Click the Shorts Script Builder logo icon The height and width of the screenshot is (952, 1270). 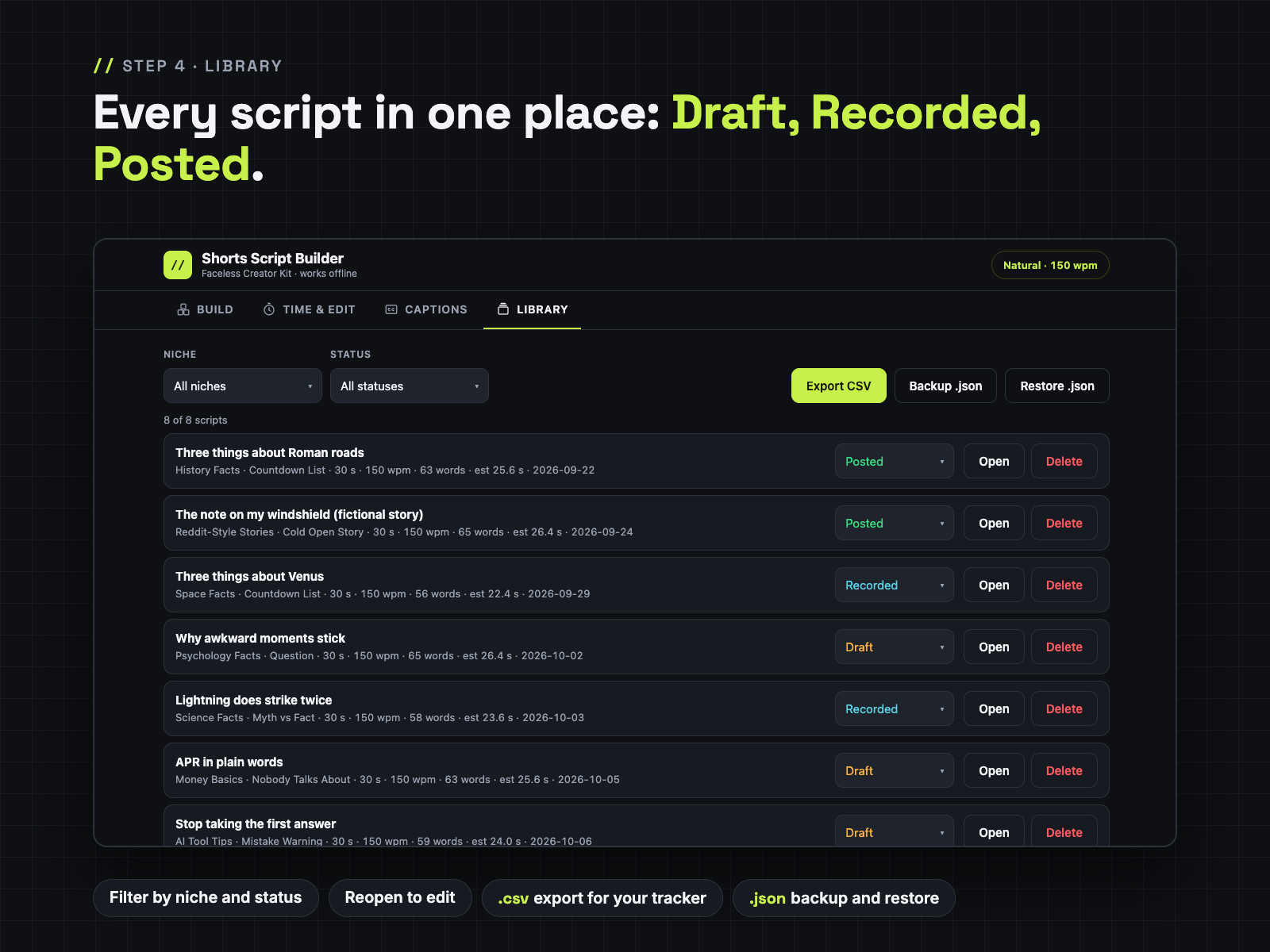tap(178, 265)
